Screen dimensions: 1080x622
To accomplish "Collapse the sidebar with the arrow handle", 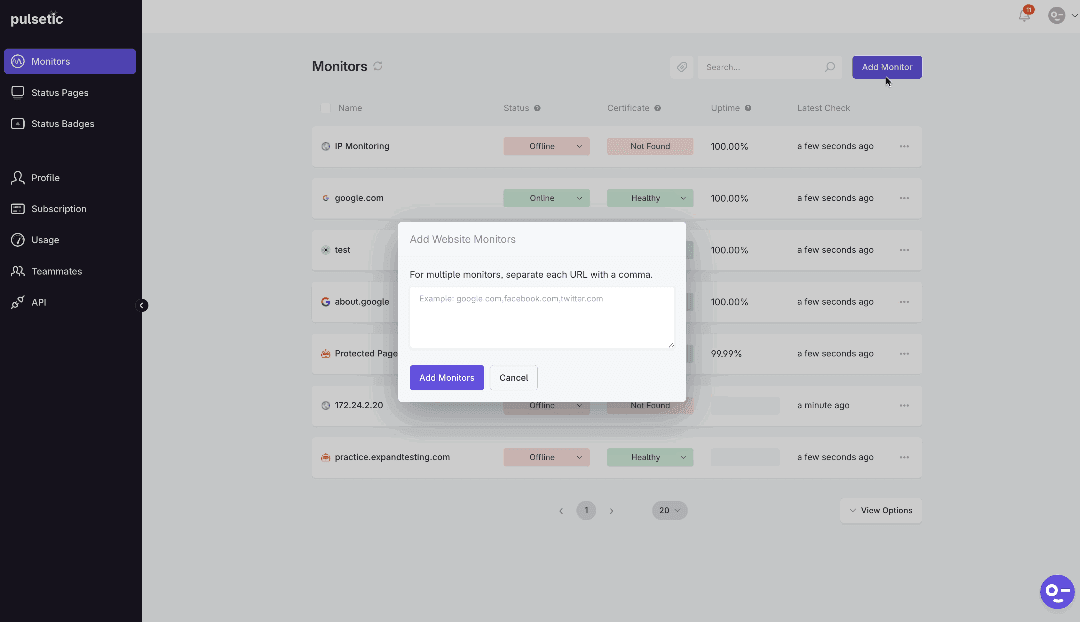I will (142, 305).
